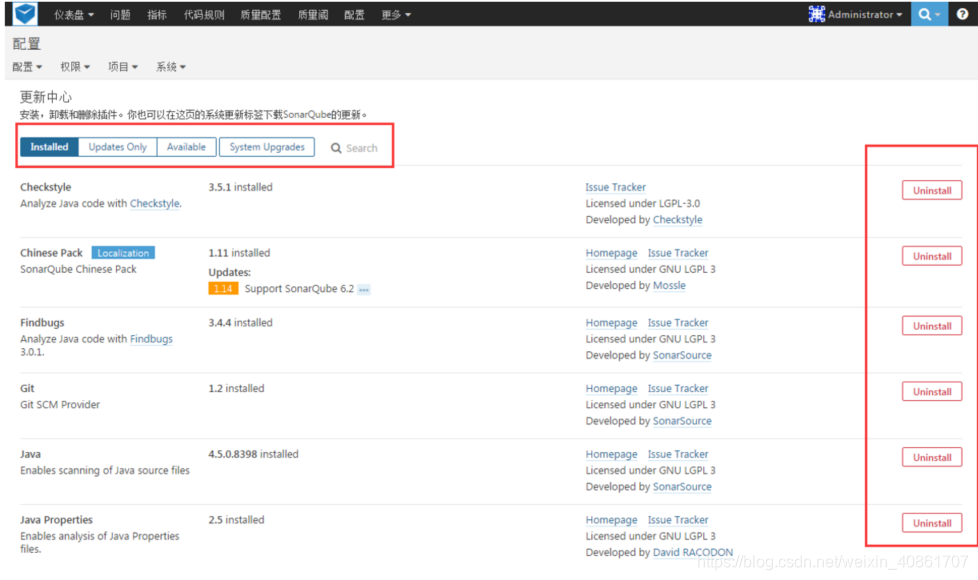The height and width of the screenshot is (580, 978).
Task: Select 'Licensed under LGPL-3.0' text
Action: [x=642, y=203]
